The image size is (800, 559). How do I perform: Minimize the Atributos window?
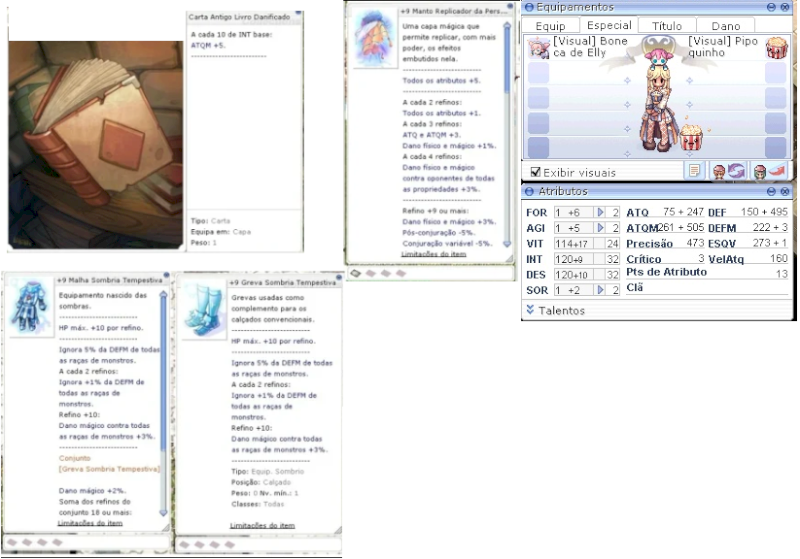[x=771, y=191]
